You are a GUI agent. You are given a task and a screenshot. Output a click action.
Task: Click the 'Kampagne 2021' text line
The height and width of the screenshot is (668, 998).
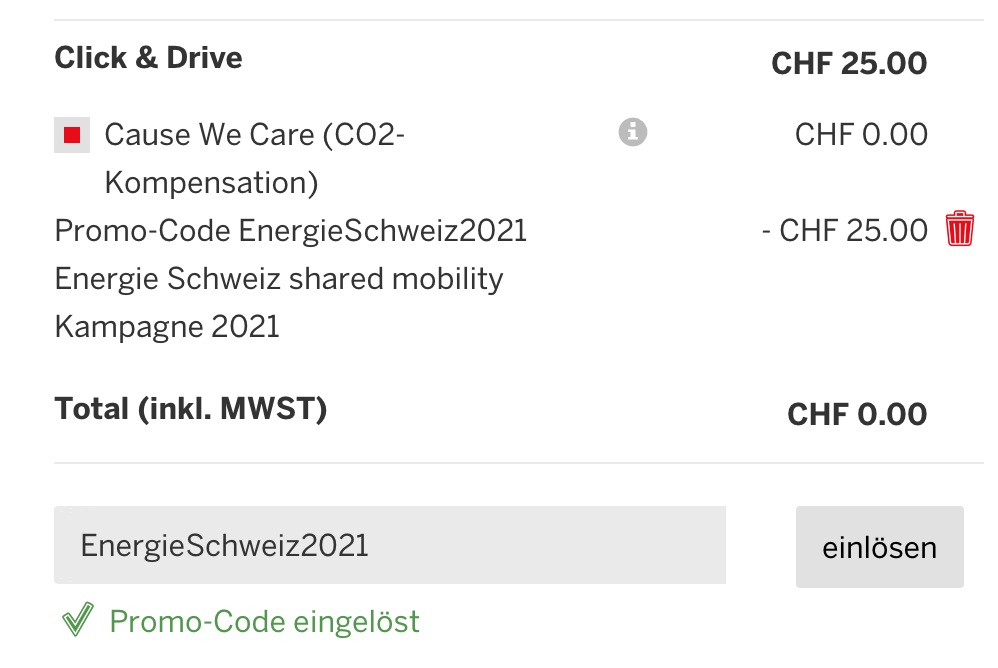167,327
